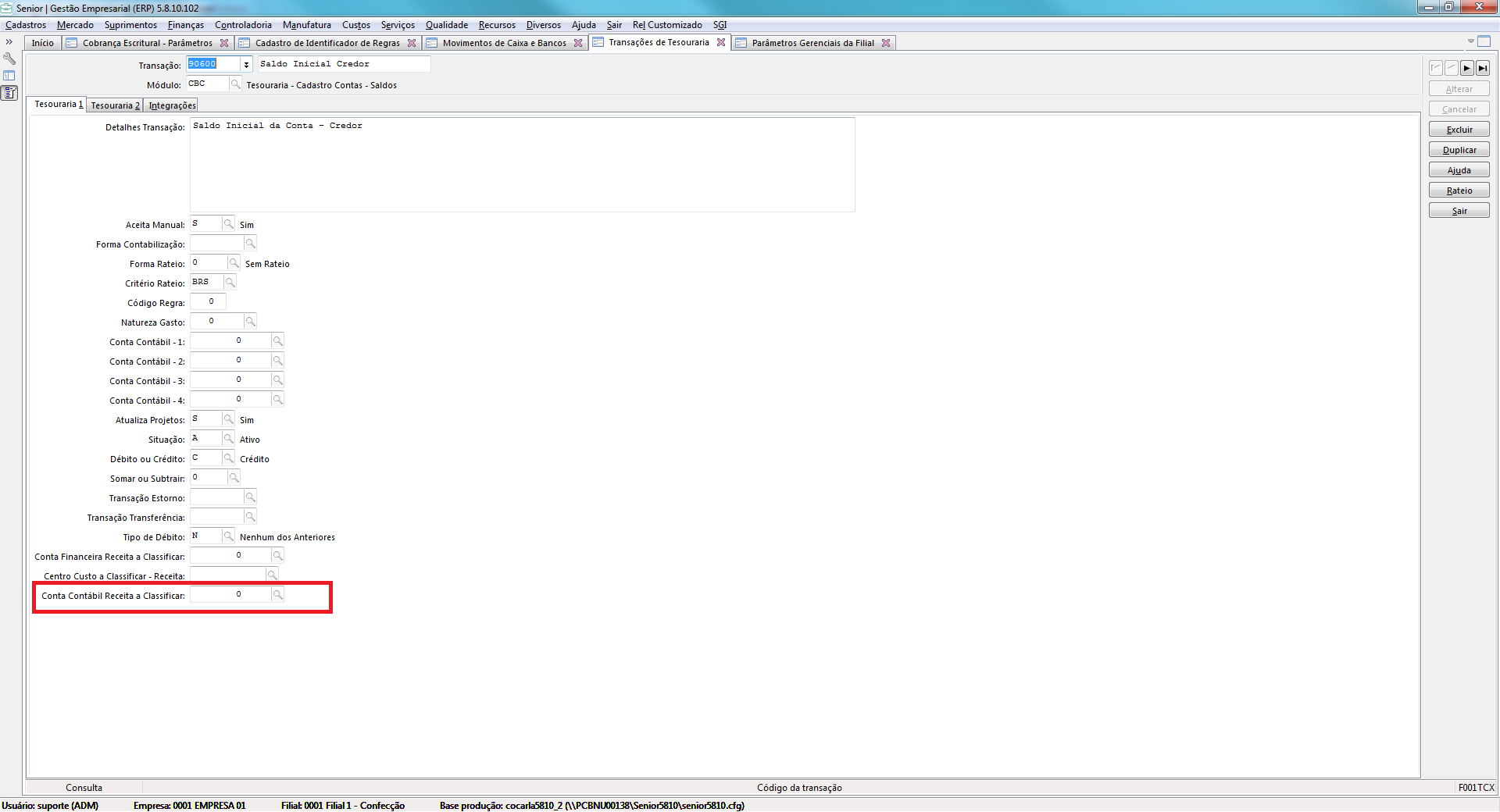Jump to last record navigation button
This screenshot has width=1500, height=812.
coord(1482,69)
